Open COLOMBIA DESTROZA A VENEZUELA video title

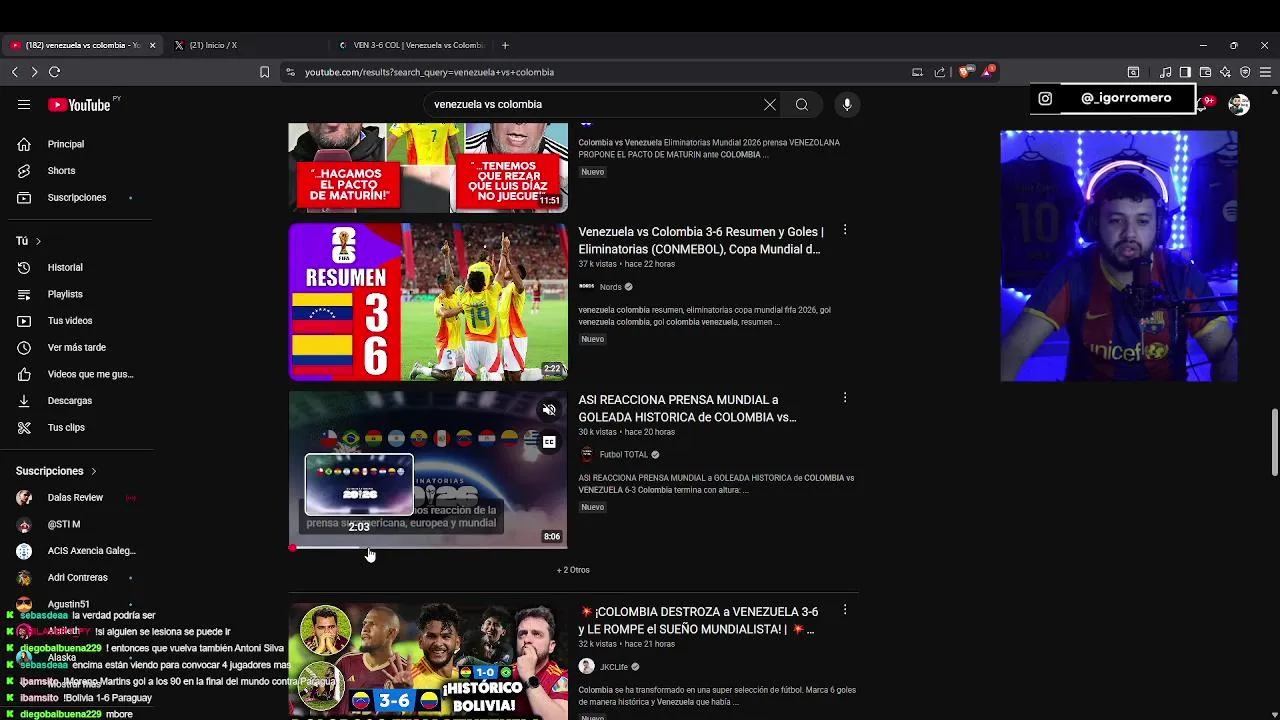(698, 620)
